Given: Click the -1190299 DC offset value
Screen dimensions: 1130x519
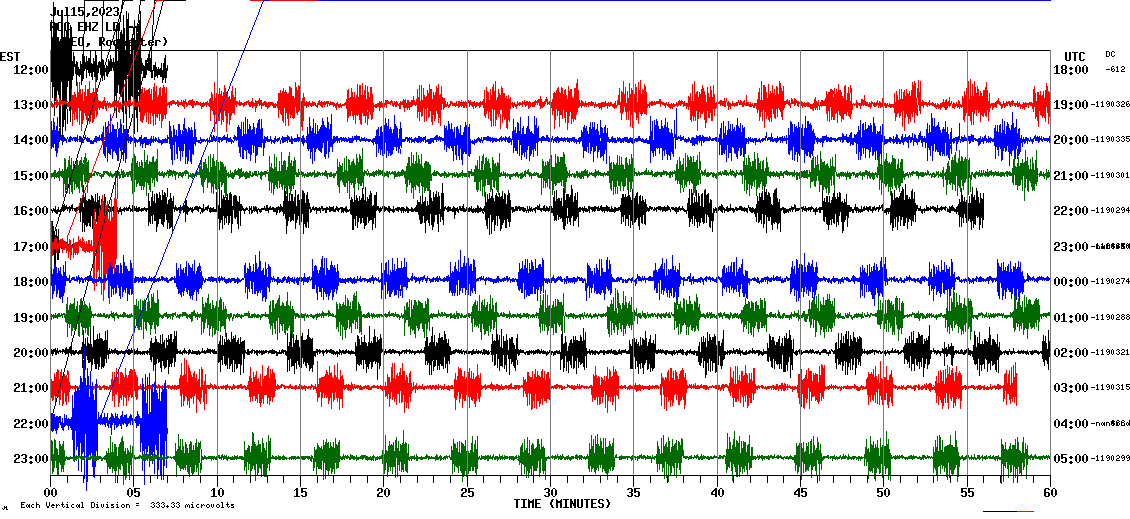Looking at the screenshot, I should (1111, 459).
